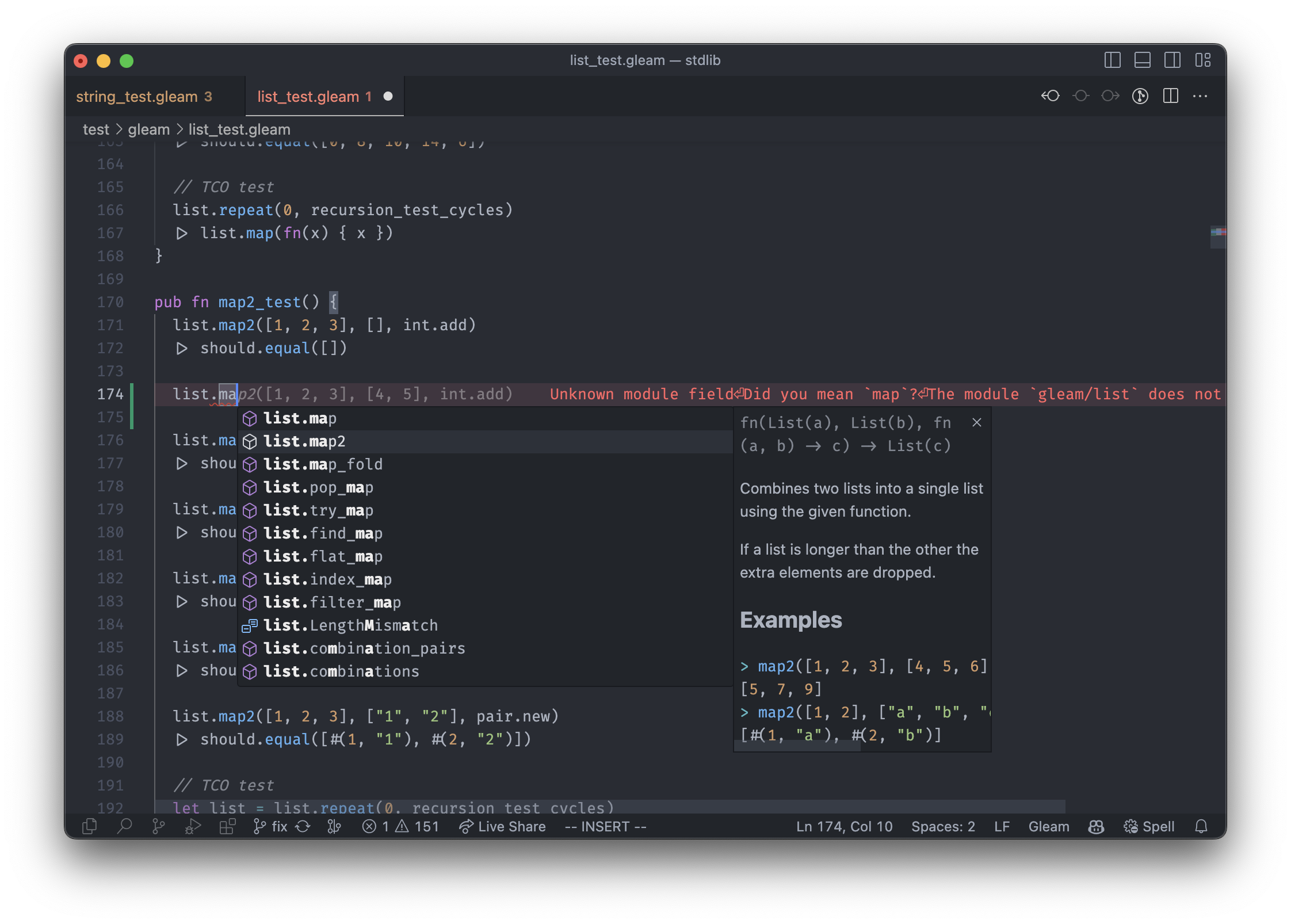This screenshot has height=924, width=1291.
Task: Click Live Share status item
Action: tap(502, 827)
